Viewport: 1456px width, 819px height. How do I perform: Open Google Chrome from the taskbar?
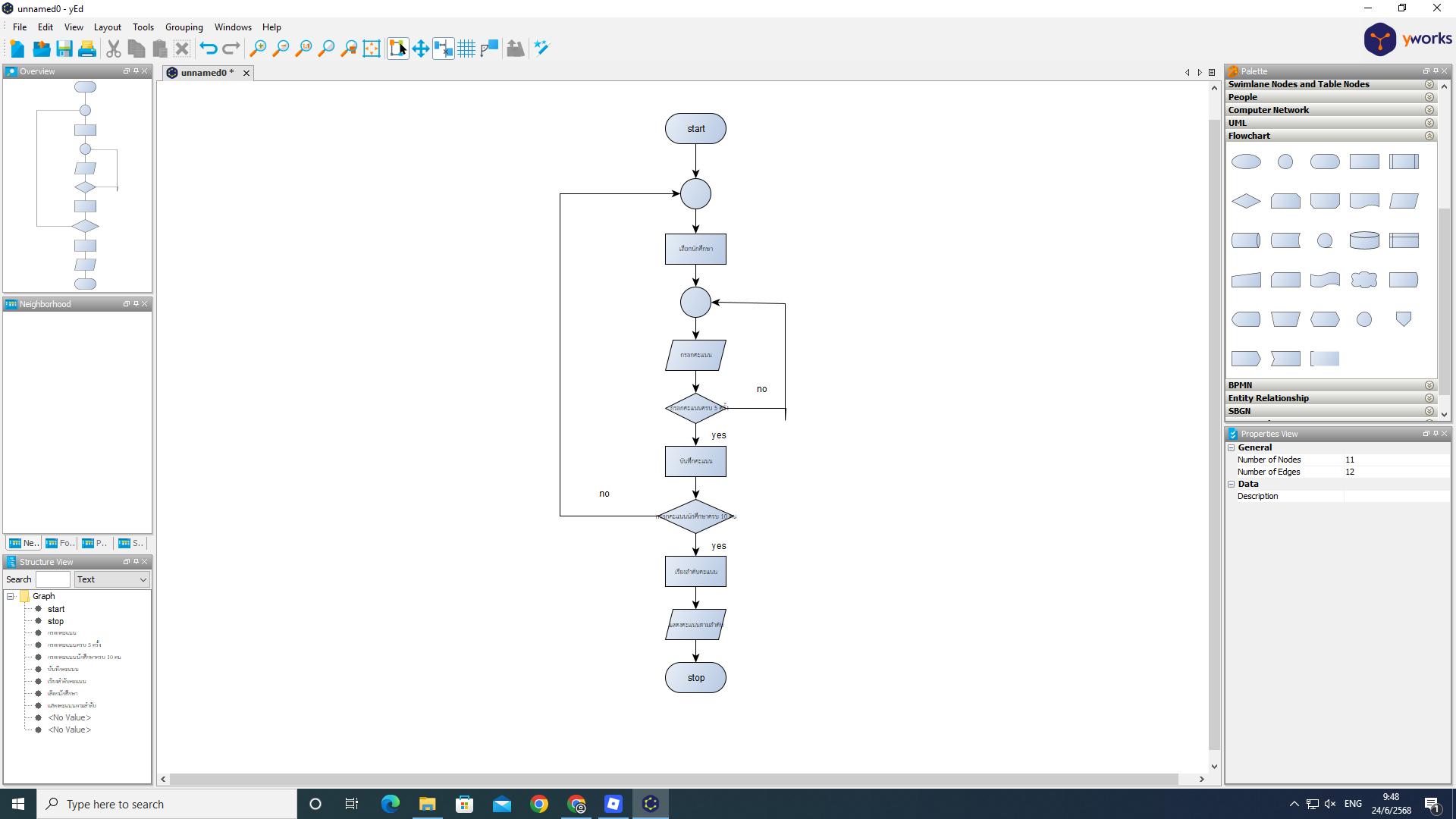539,804
